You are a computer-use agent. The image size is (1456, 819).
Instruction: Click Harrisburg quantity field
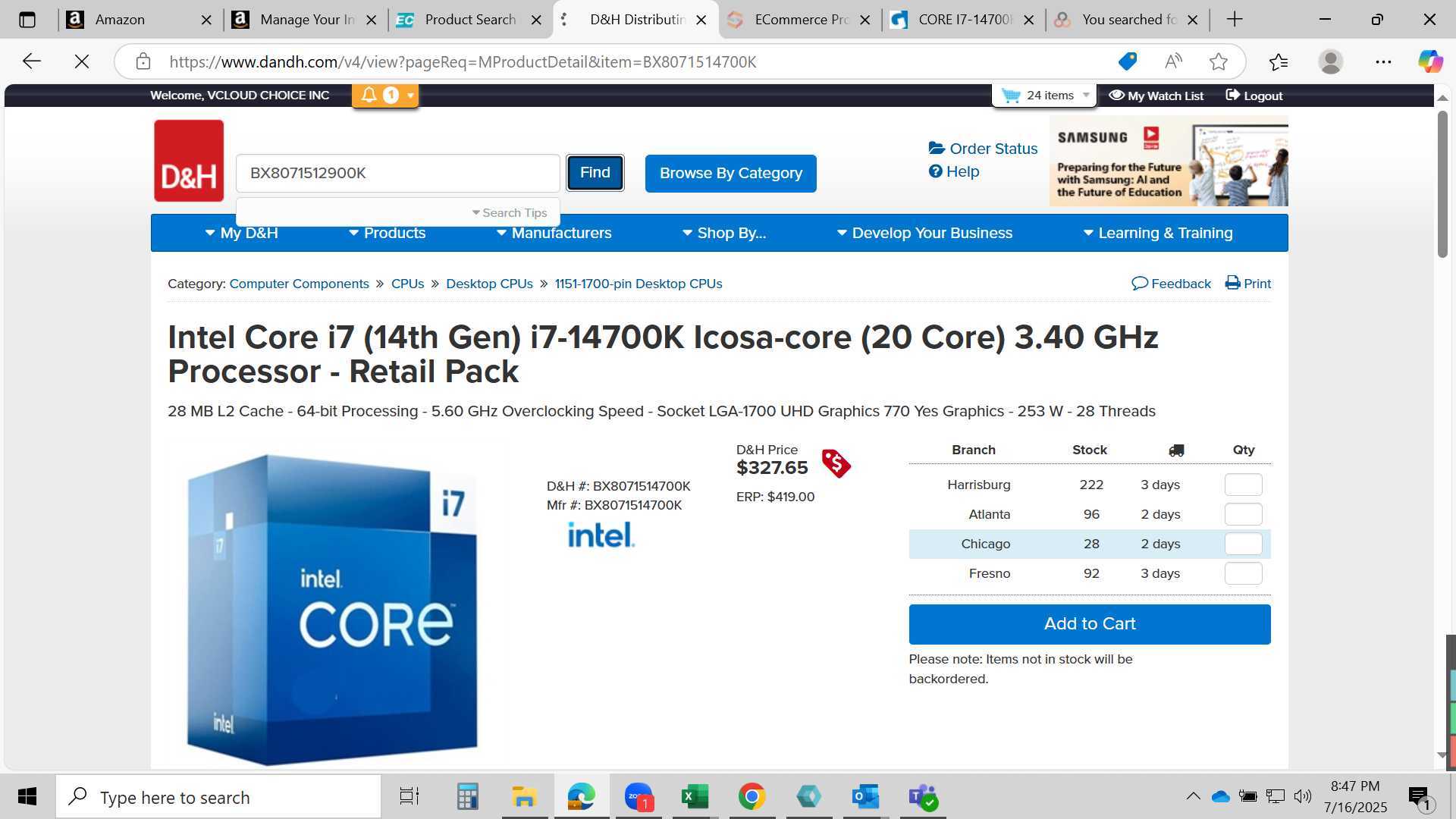[1244, 485]
